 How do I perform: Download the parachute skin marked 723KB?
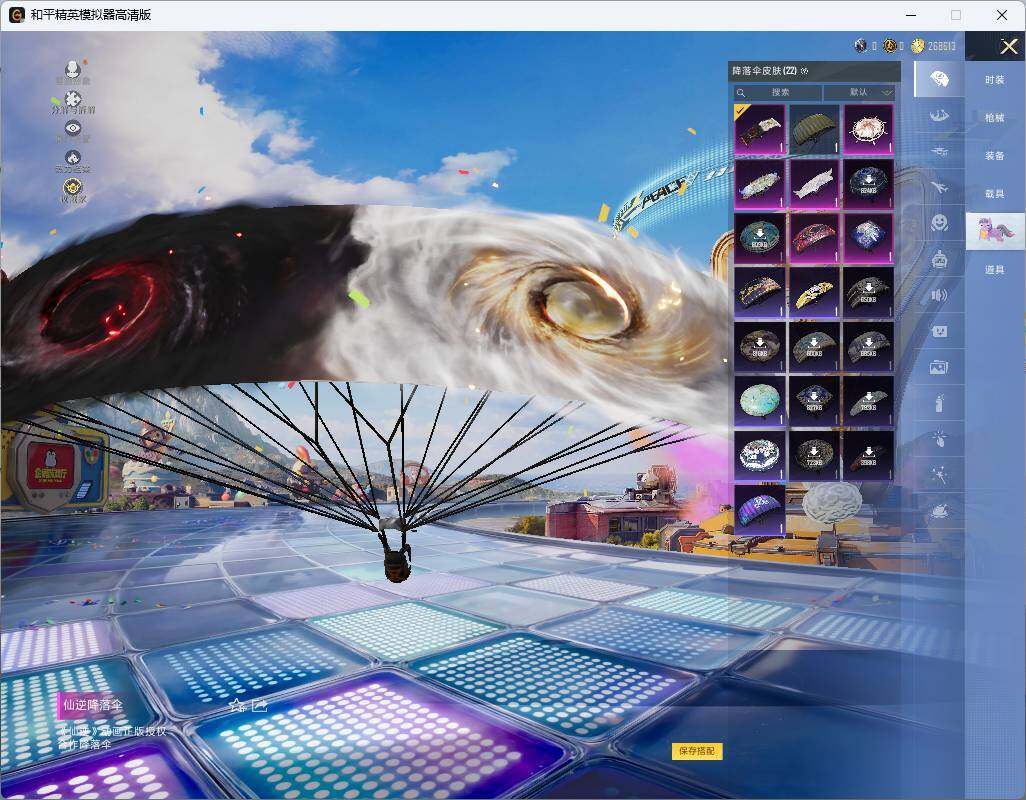tap(814, 455)
